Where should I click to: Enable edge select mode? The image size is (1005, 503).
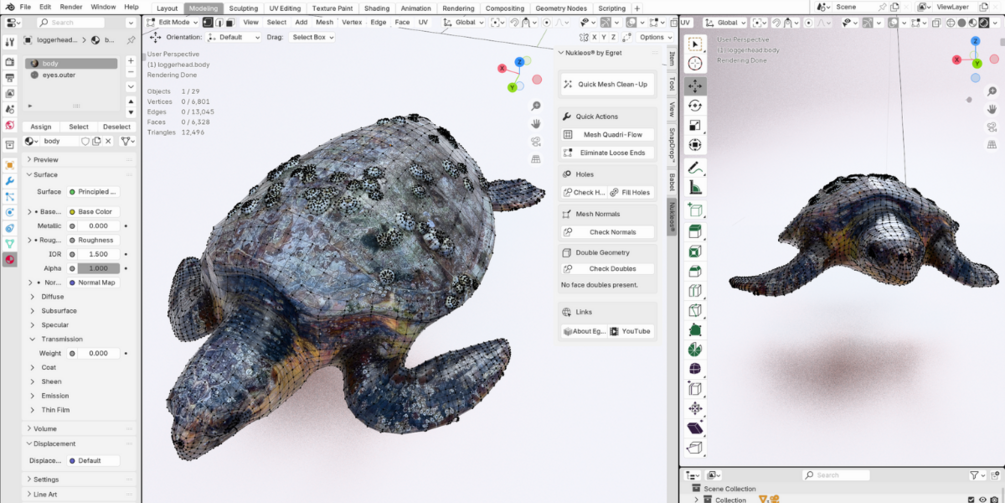[x=219, y=22]
